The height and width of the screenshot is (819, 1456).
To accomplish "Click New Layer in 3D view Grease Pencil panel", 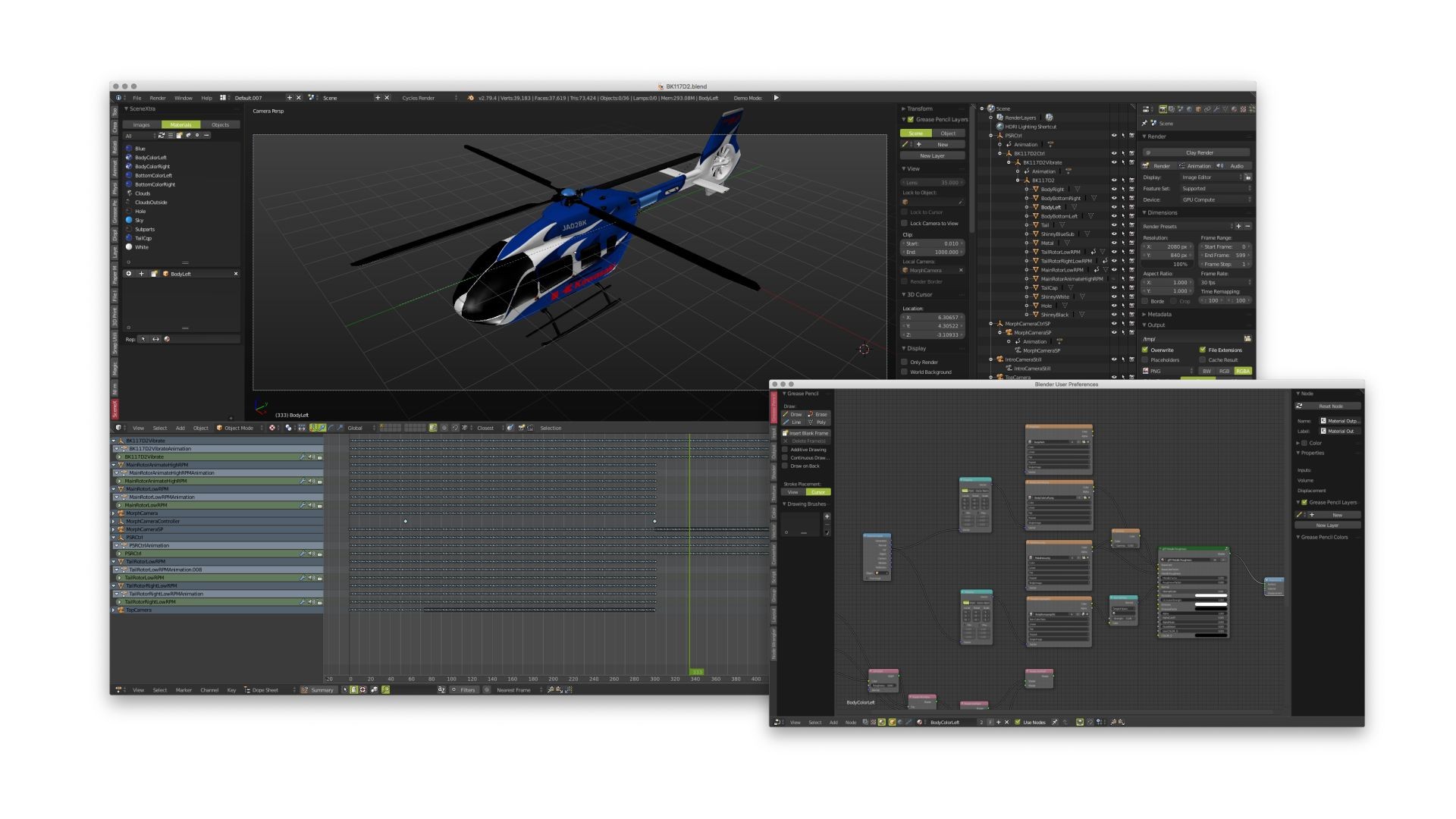I will click(932, 156).
